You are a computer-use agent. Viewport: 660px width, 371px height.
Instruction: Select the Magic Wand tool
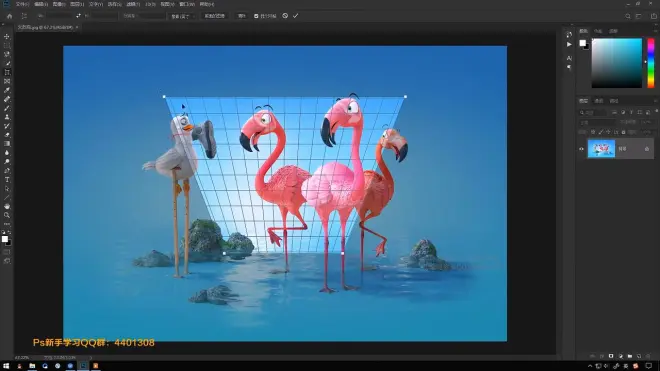tap(7, 63)
